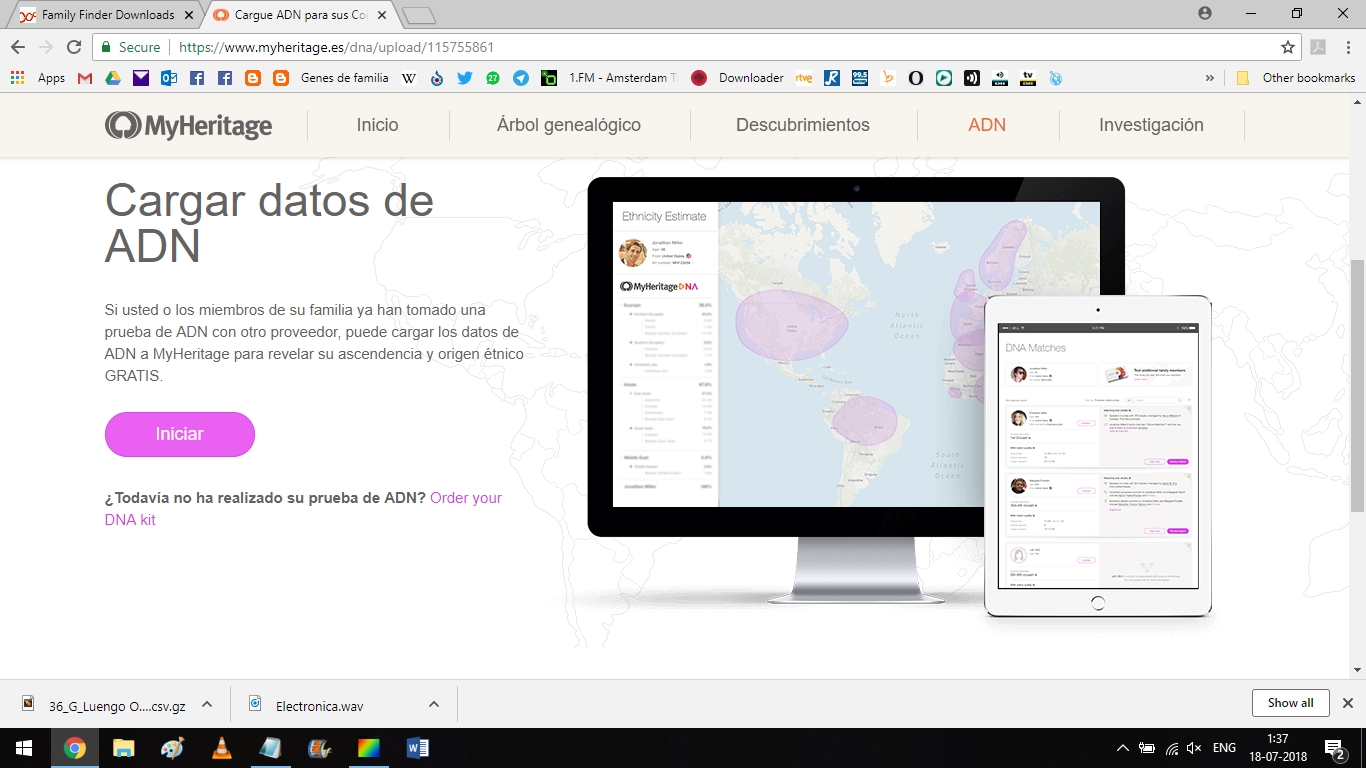Switch to the Family Finder Downloads tab

point(103,16)
